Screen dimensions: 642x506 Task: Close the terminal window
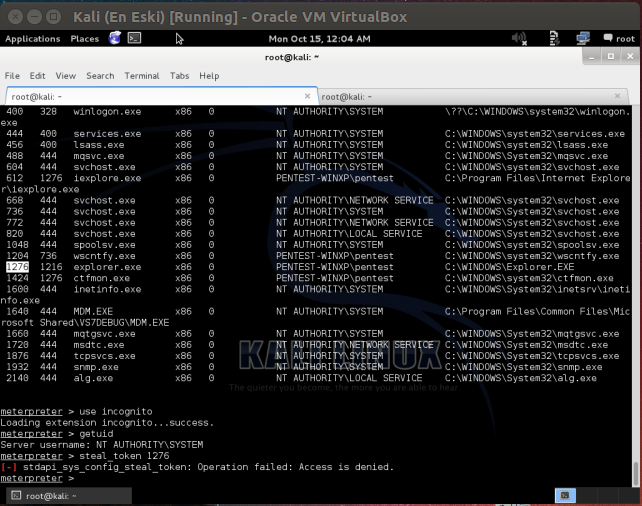coord(631,56)
